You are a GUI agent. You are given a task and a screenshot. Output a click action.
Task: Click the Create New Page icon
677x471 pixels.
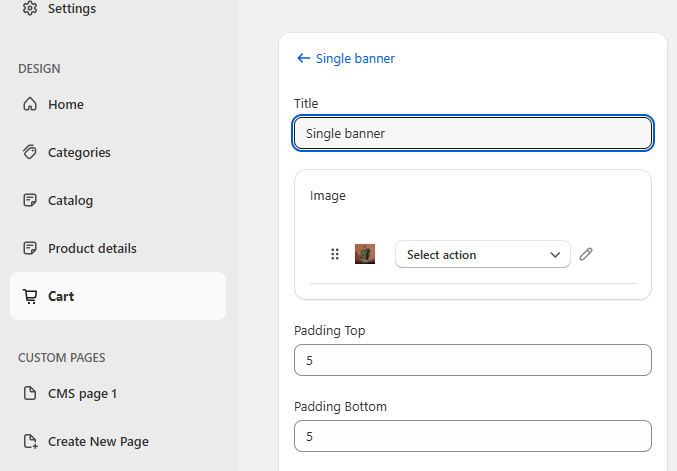[30, 441]
